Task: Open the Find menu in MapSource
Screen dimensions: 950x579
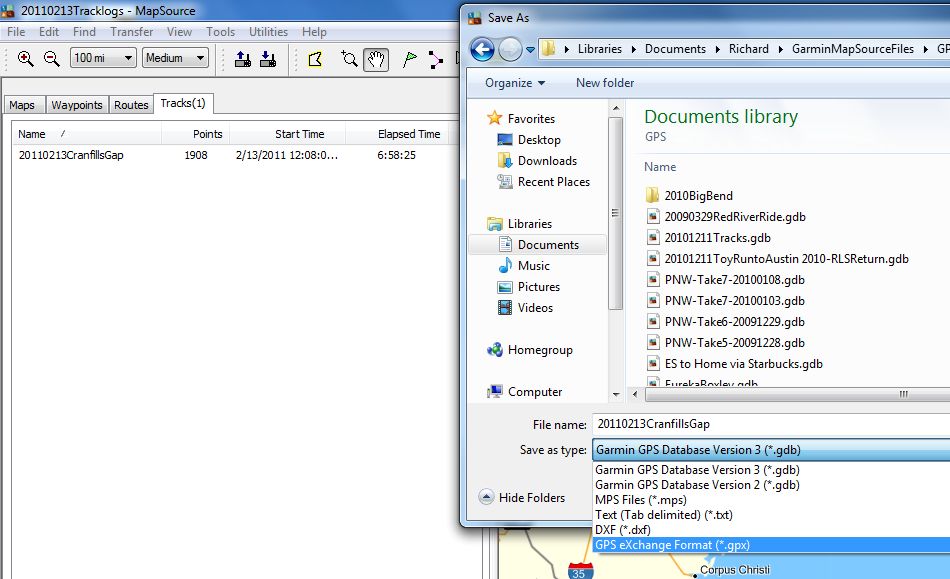Action: coord(84,31)
